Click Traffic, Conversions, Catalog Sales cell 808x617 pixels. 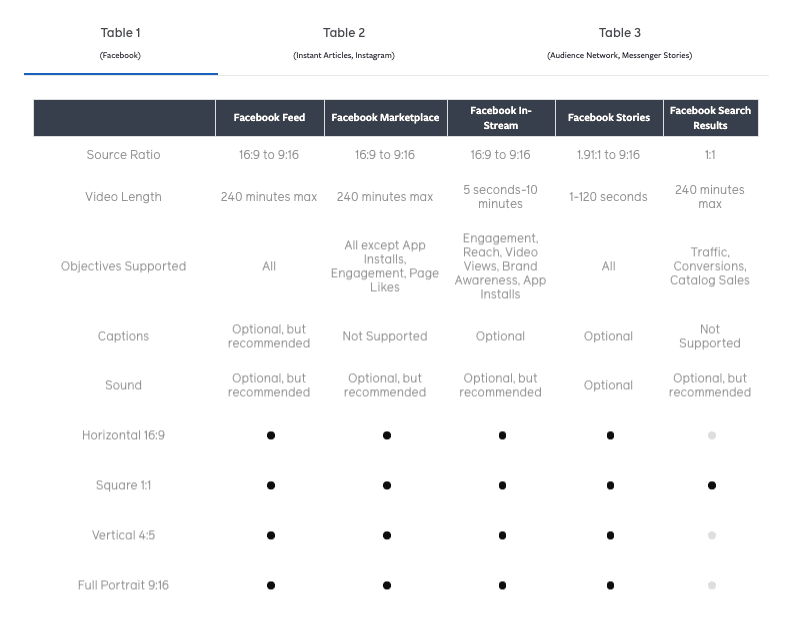tap(710, 266)
